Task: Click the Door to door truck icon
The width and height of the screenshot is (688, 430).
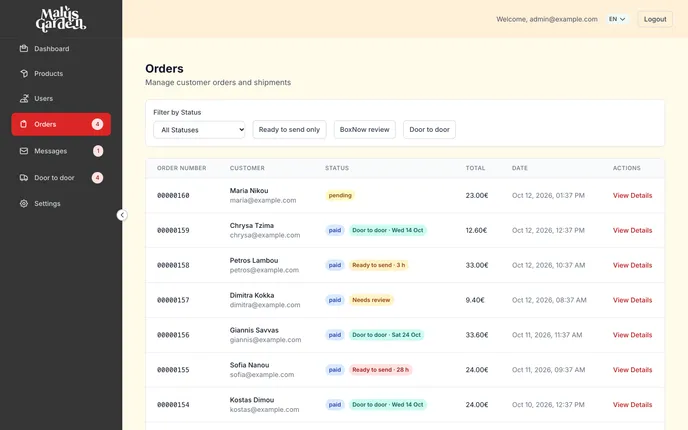Action: (x=24, y=178)
